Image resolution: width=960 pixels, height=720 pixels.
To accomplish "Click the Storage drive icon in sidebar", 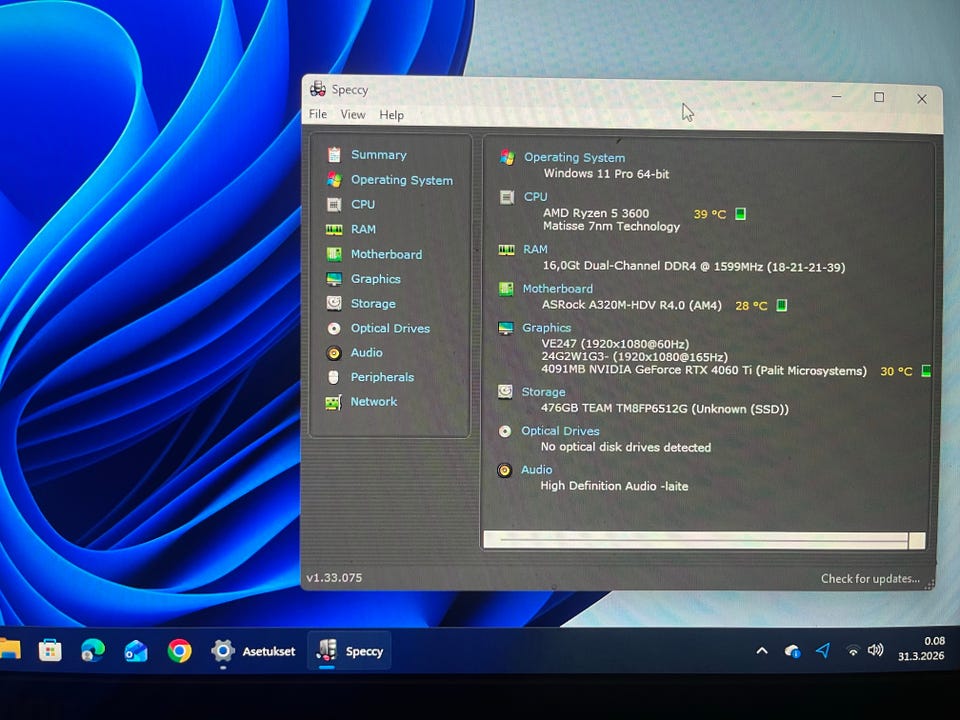I will (x=334, y=303).
